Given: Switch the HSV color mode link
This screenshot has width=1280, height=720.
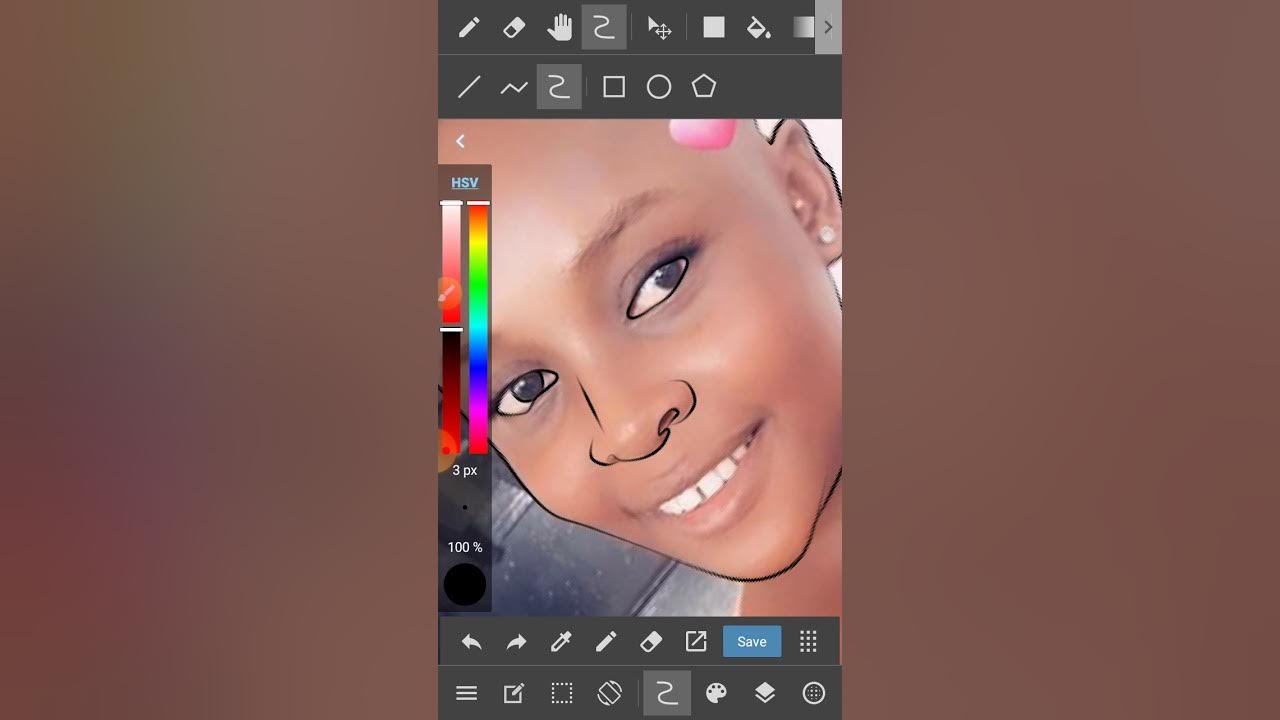Looking at the screenshot, I should [x=465, y=182].
